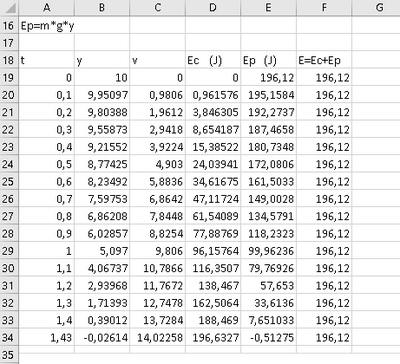Select cell with value 47,11724
This screenshot has height=364, width=400.
213,199
